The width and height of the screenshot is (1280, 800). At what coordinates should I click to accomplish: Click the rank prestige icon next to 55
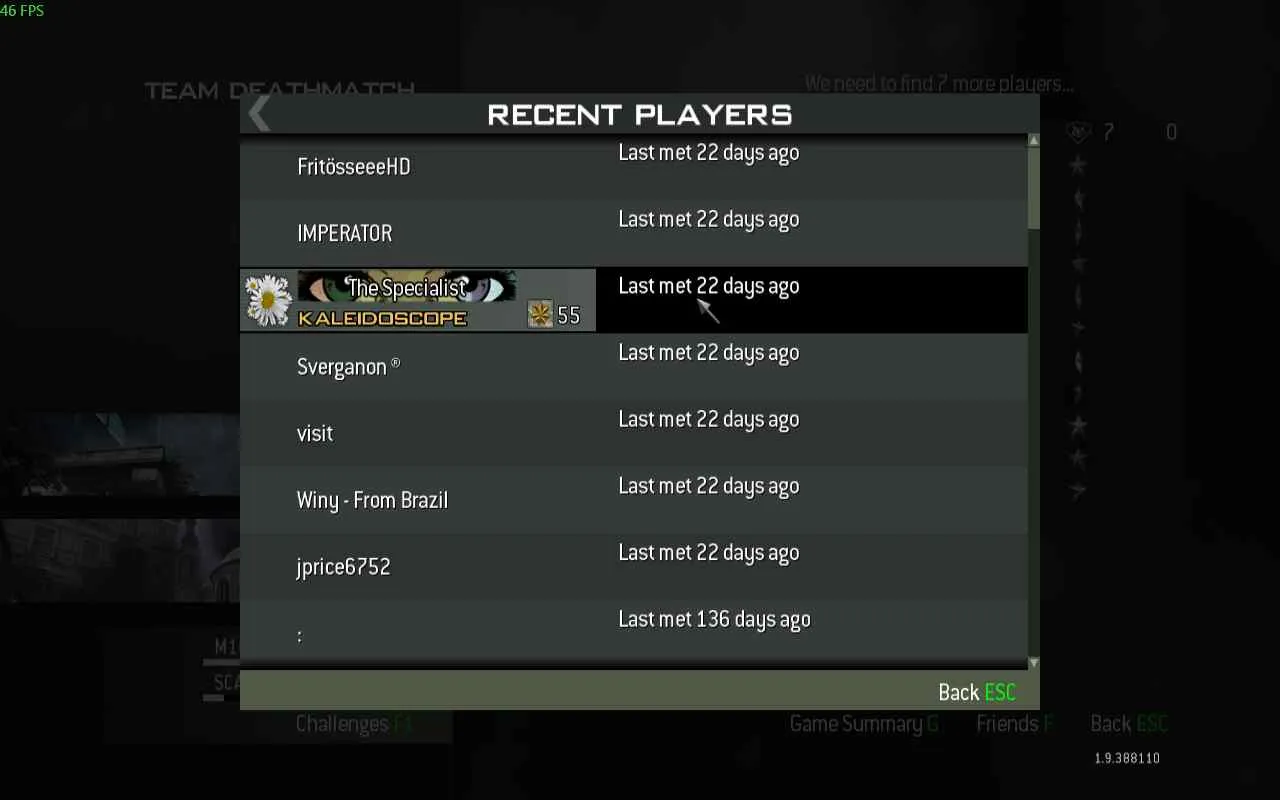tap(540, 315)
